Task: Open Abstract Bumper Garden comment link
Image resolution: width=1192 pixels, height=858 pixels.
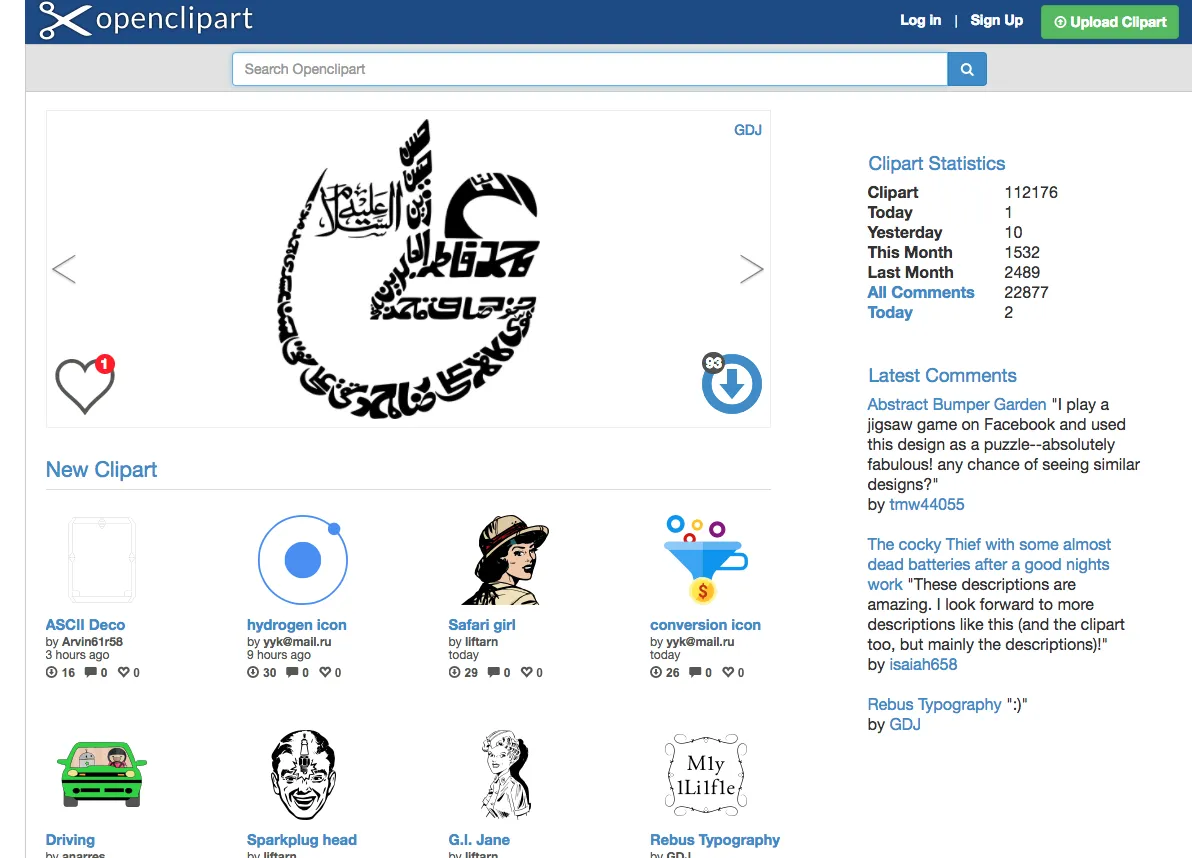Action: pos(957,404)
